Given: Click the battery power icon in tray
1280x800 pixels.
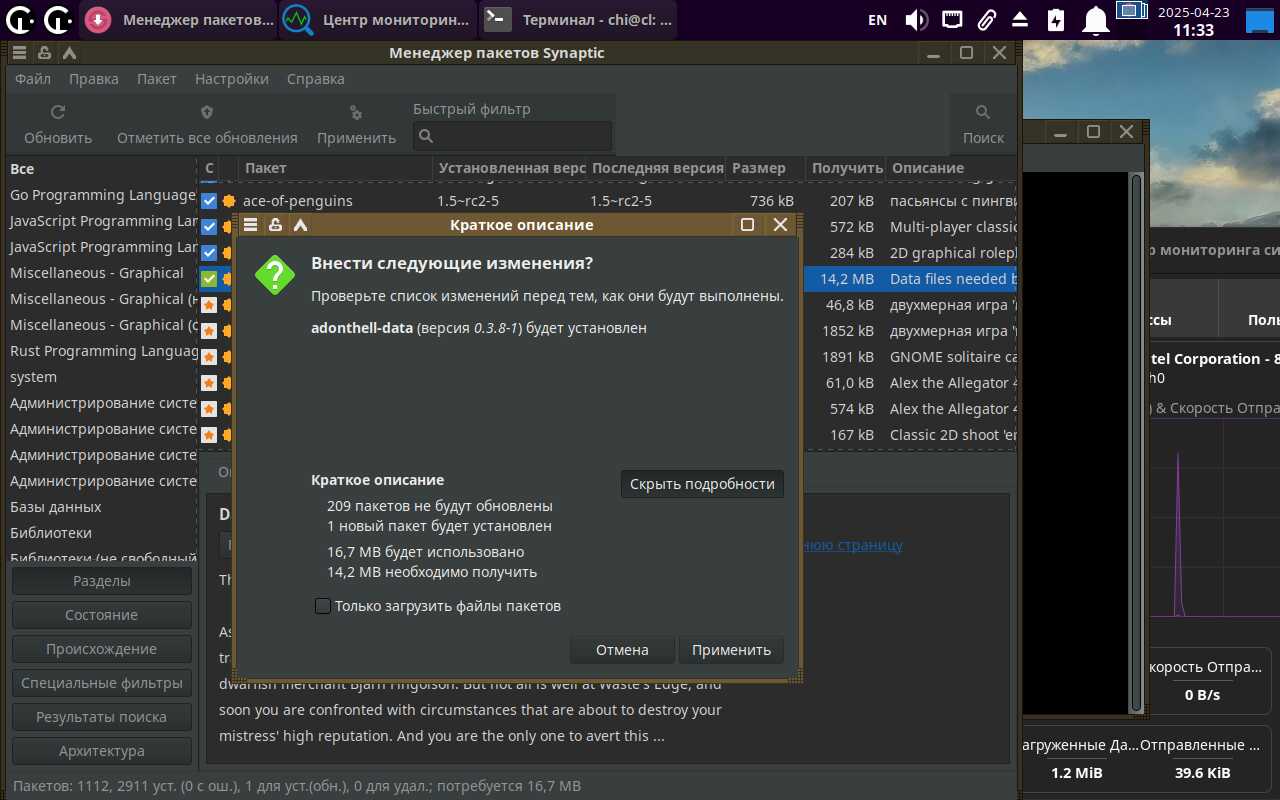Looking at the screenshot, I should click(x=1056, y=20).
